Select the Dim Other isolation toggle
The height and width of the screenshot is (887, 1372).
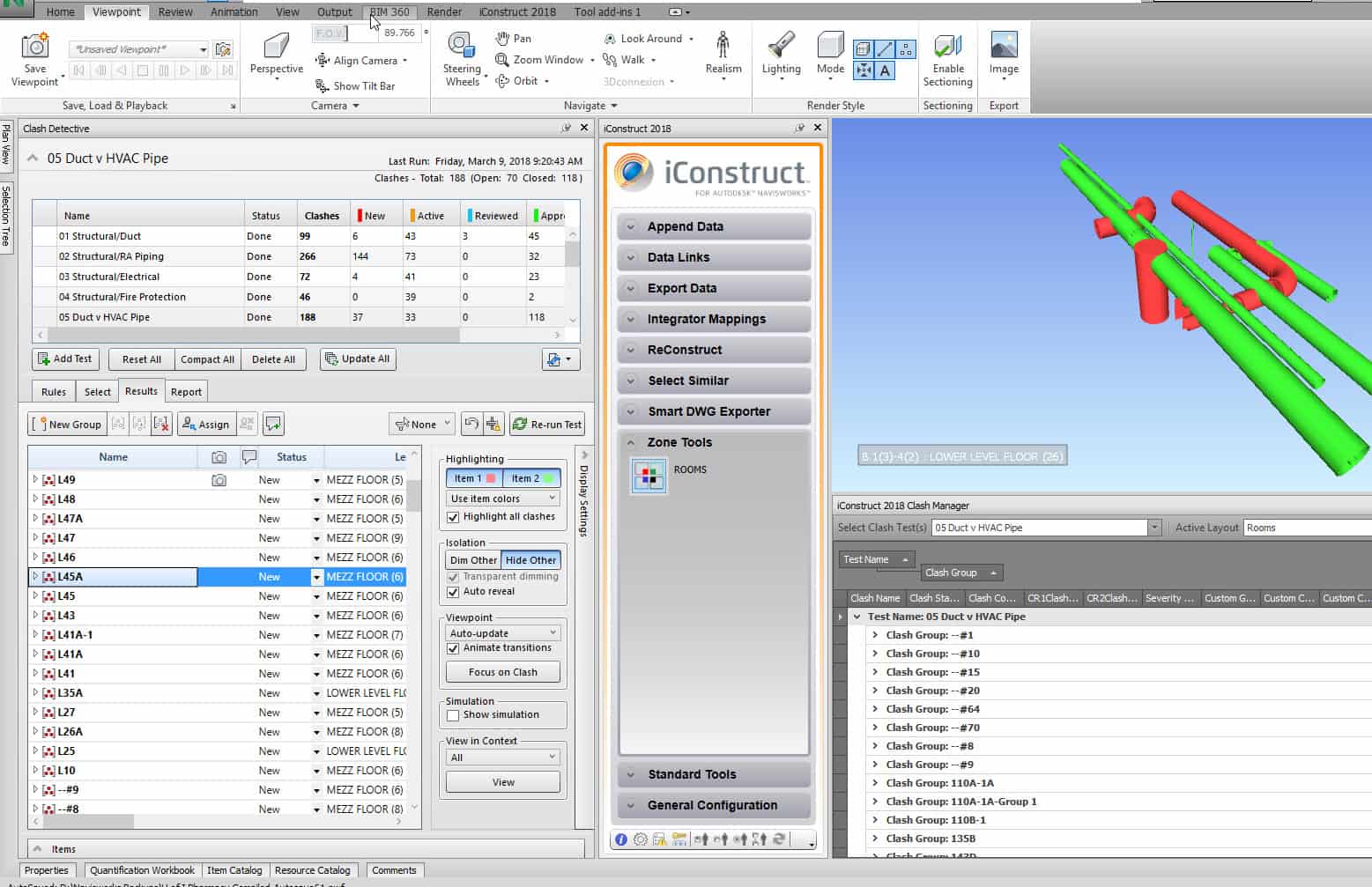point(473,560)
